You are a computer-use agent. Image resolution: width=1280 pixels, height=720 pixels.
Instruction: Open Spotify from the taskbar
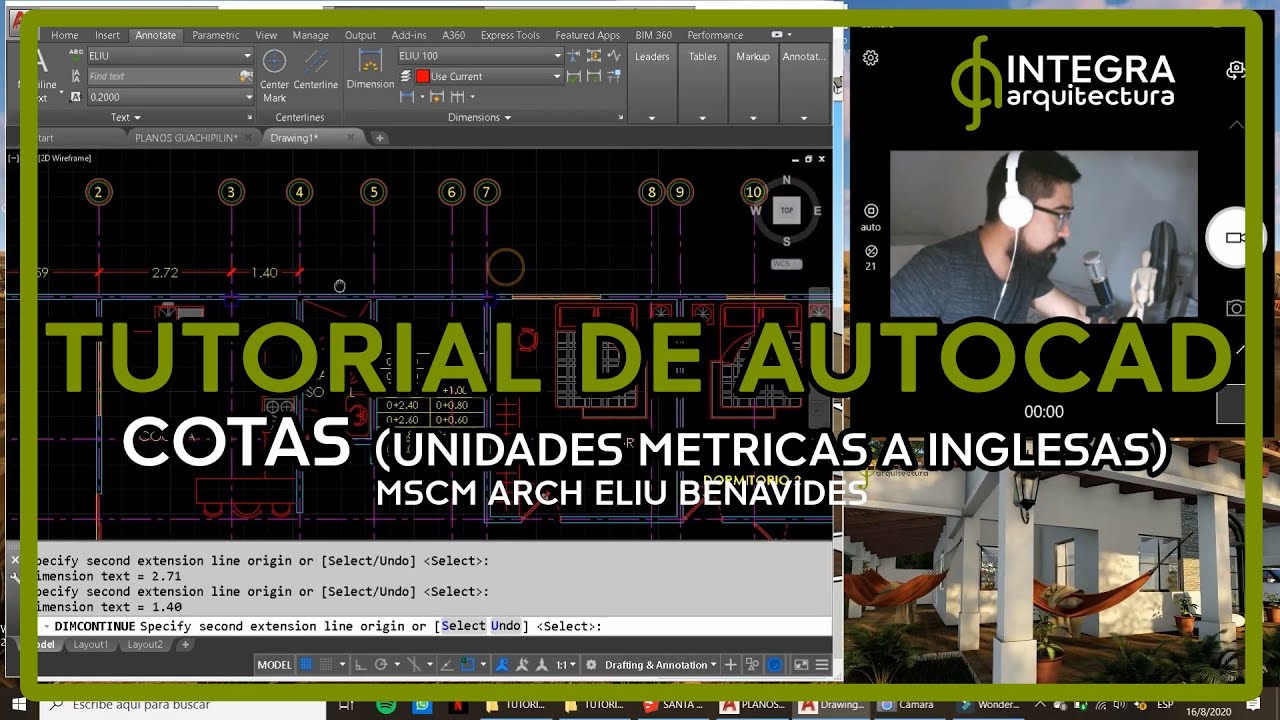(387, 704)
